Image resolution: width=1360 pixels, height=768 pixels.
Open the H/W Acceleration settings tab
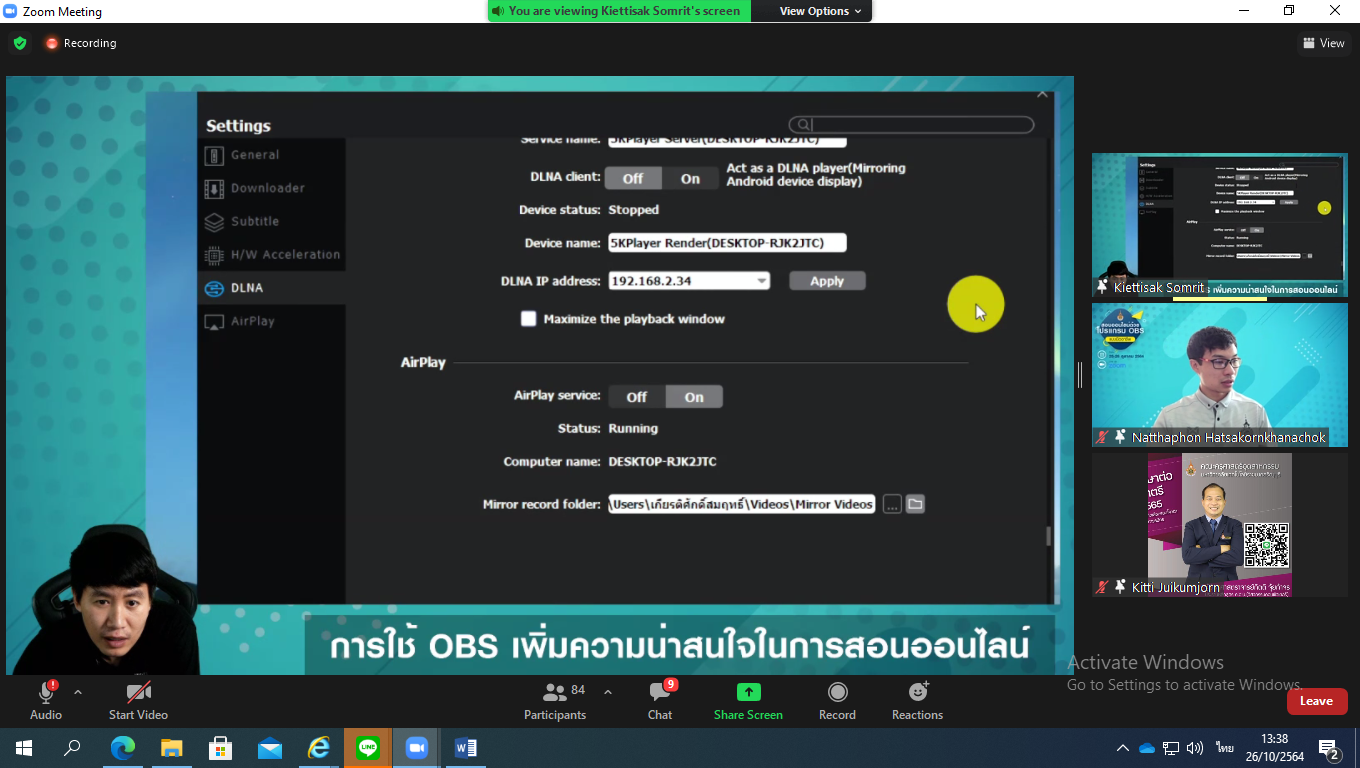point(271,254)
